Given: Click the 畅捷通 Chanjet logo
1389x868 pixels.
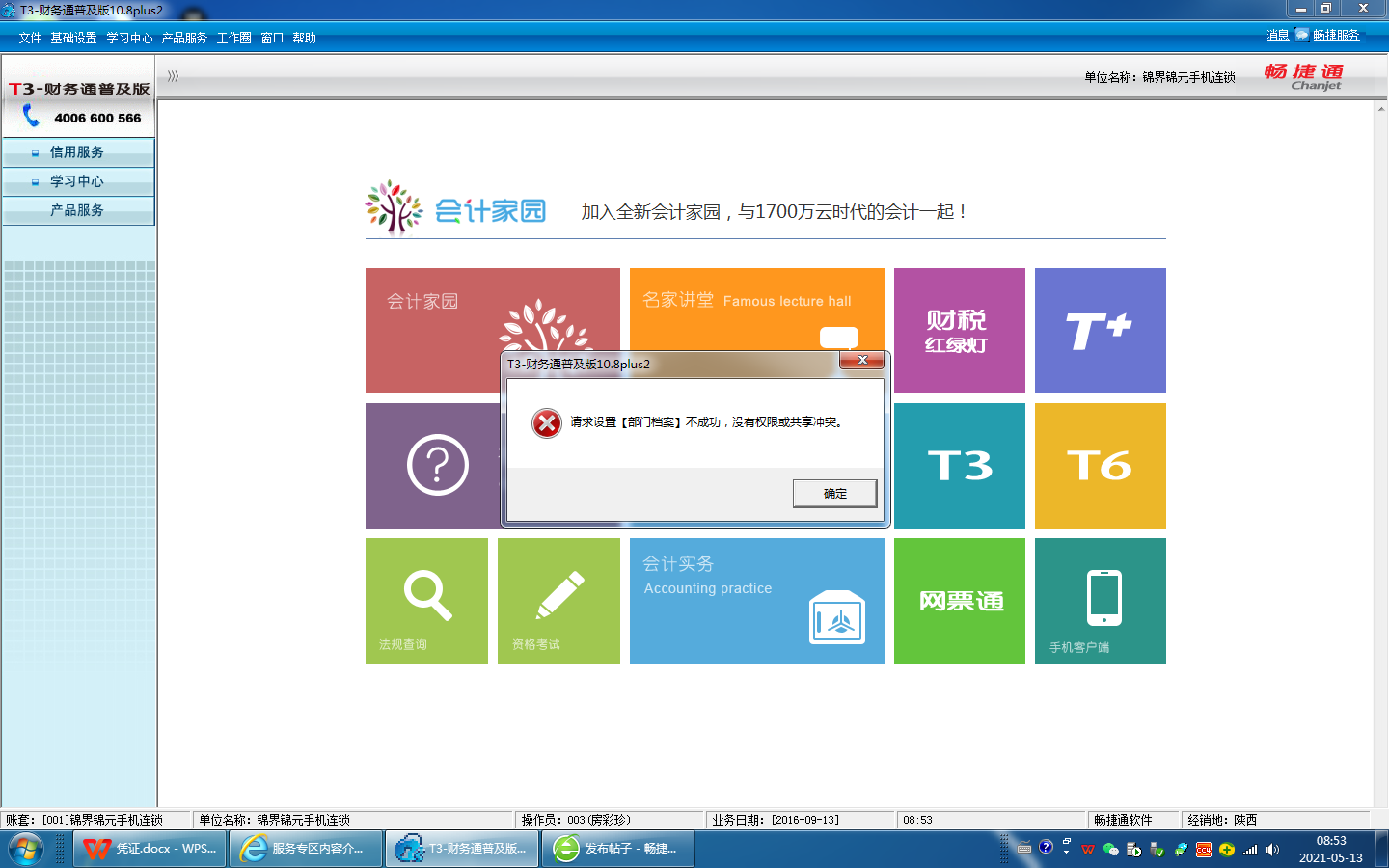Looking at the screenshot, I should (1304, 76).
